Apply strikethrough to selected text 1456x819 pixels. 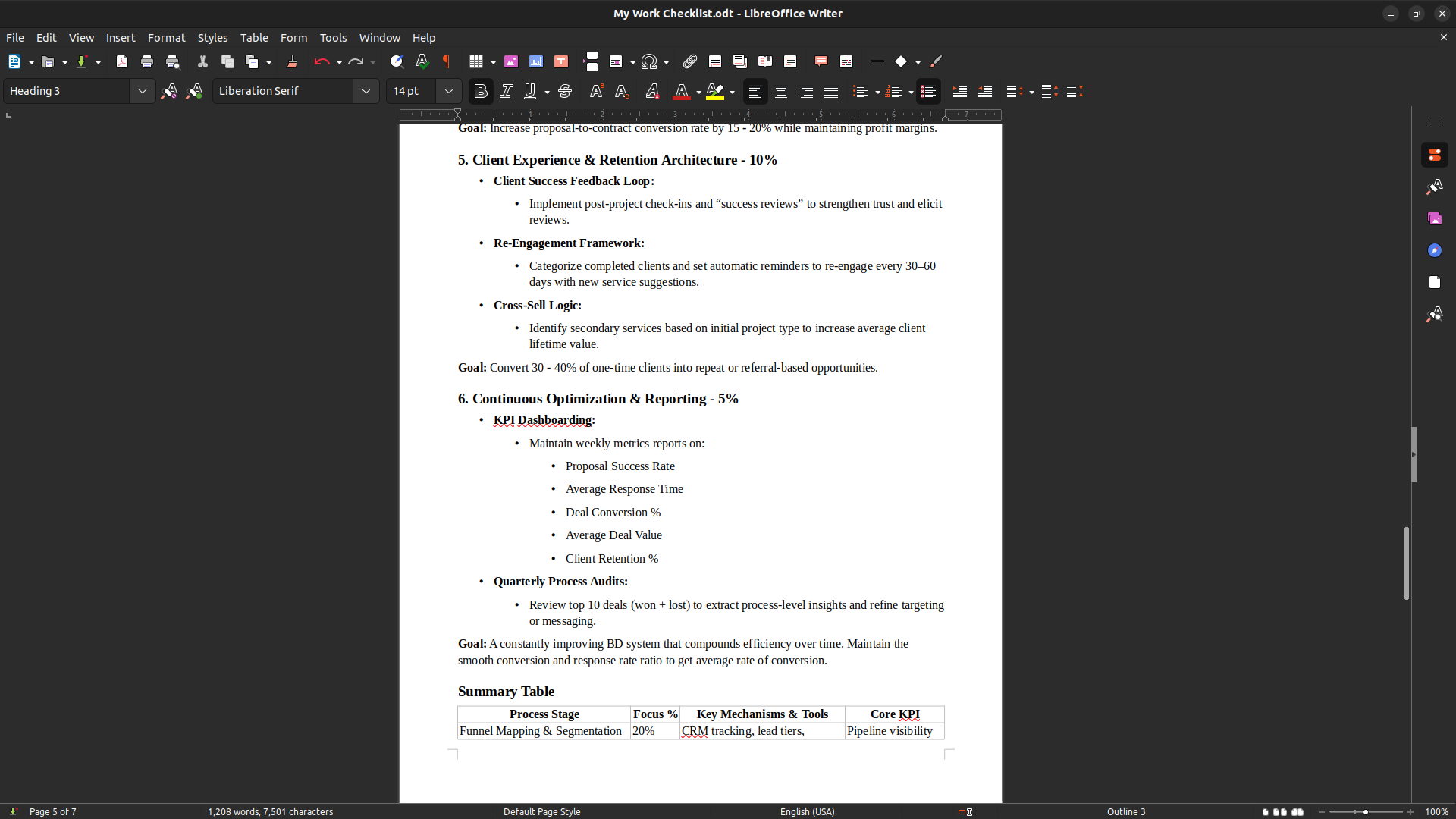tap(565, 92)
